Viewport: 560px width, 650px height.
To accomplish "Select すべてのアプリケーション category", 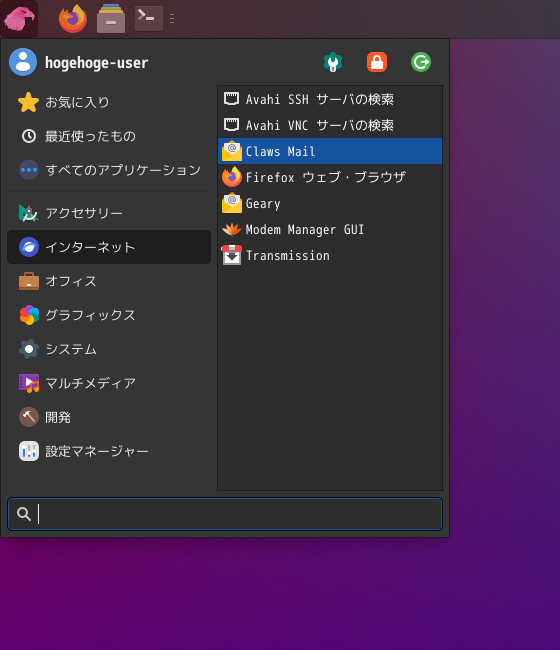I will tap(109, 170).
